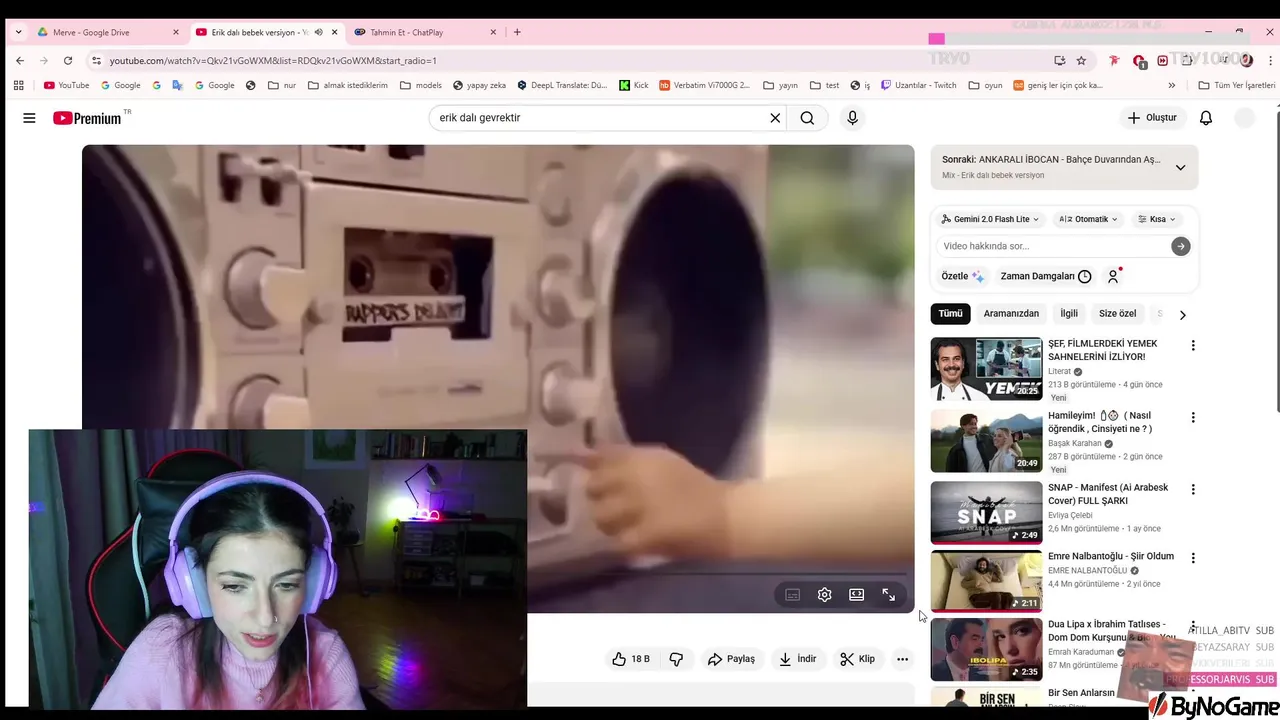Open the YouTube guide hamburger menu
This screenshot has height=720, width=1280.
tap(29, 118)
